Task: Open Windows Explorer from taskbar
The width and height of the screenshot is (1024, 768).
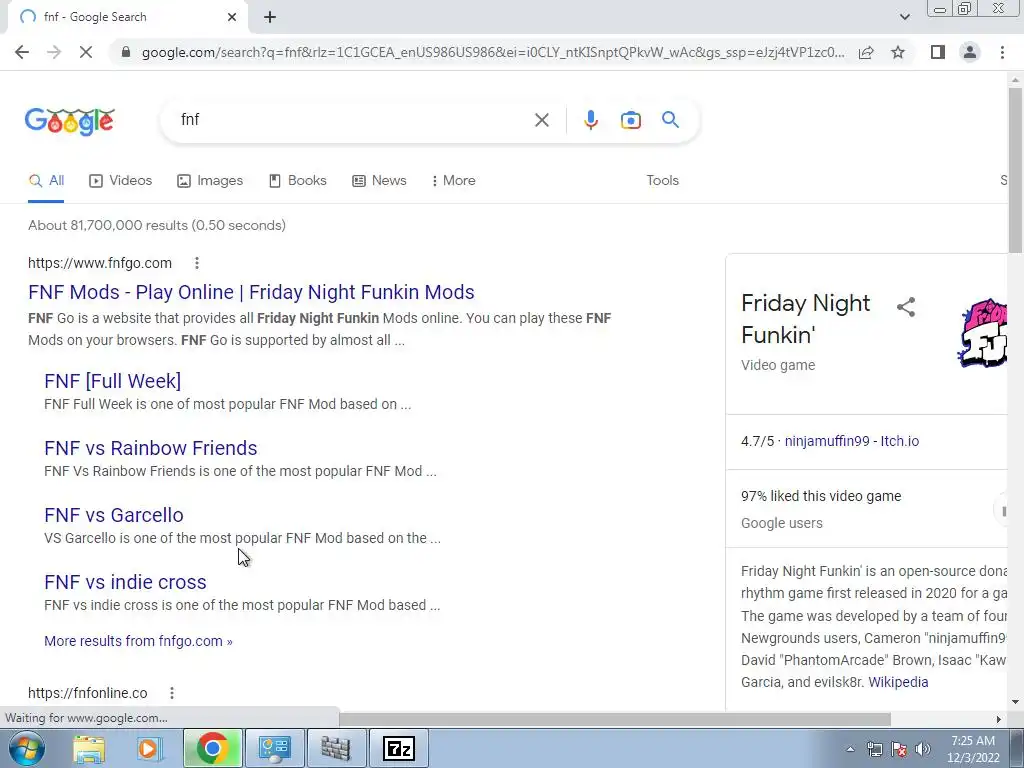Action: 89,748
